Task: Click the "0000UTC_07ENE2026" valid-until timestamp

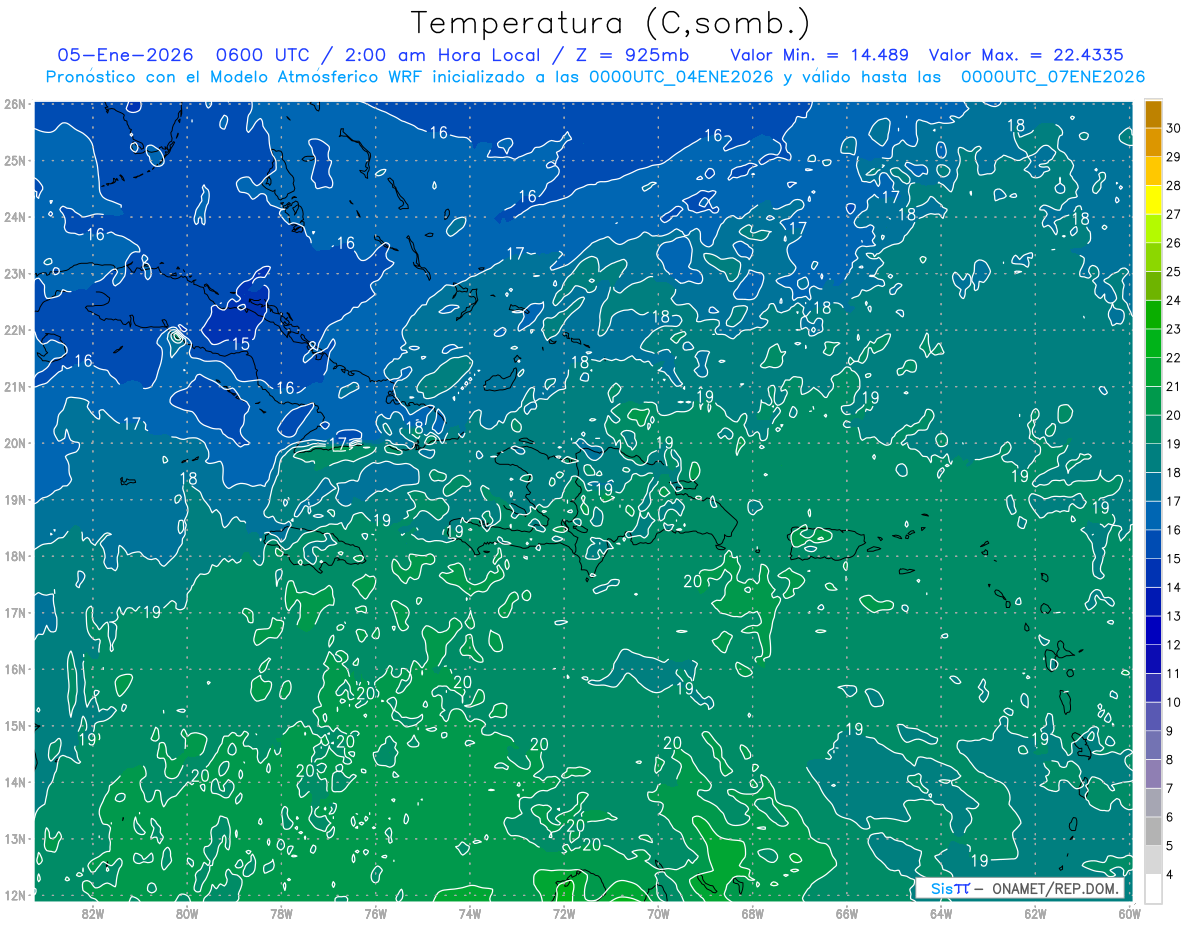Action: click(x=1052, y=77)
